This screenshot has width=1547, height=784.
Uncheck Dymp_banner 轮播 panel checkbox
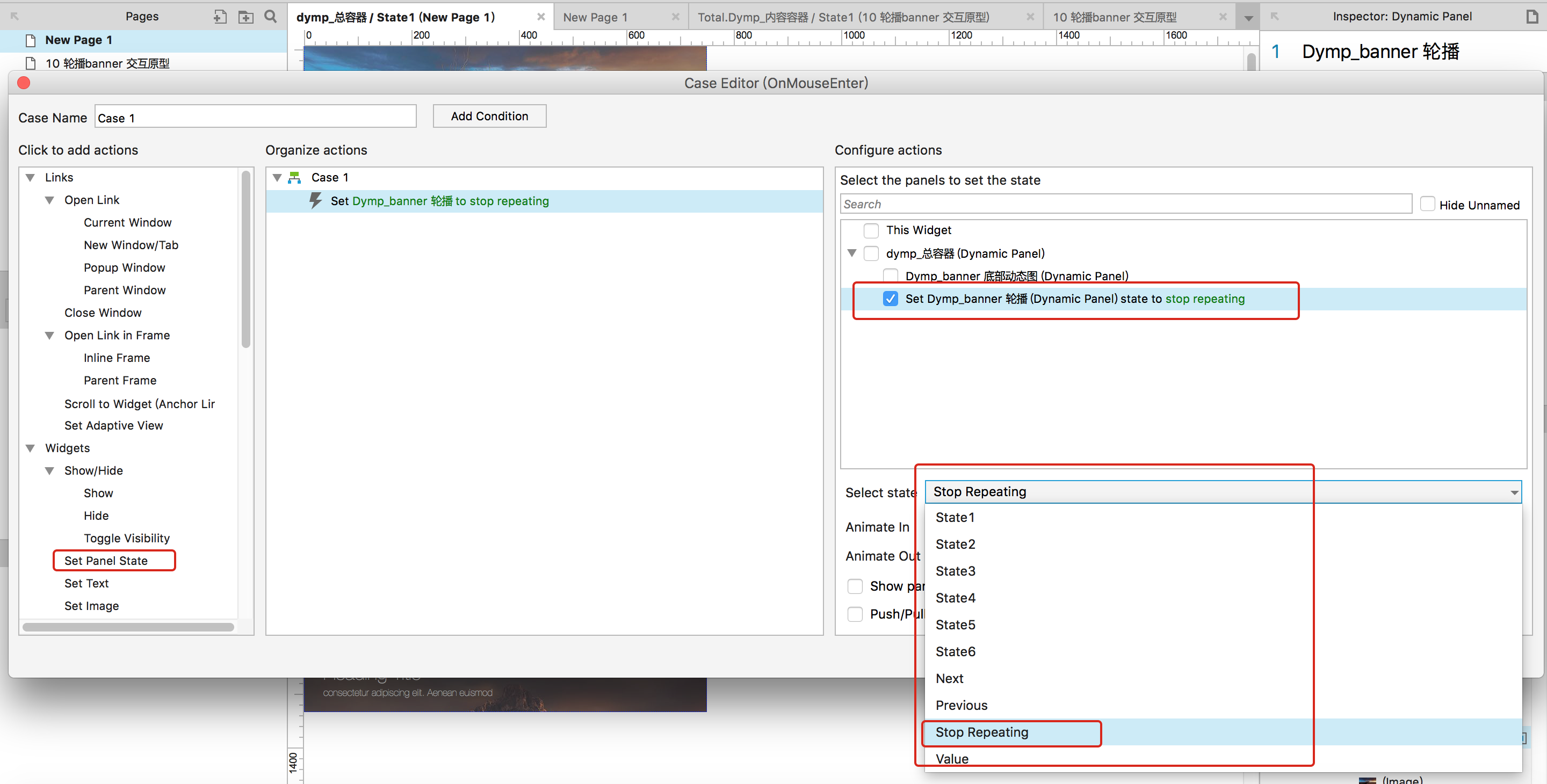(x=891, y=299)
